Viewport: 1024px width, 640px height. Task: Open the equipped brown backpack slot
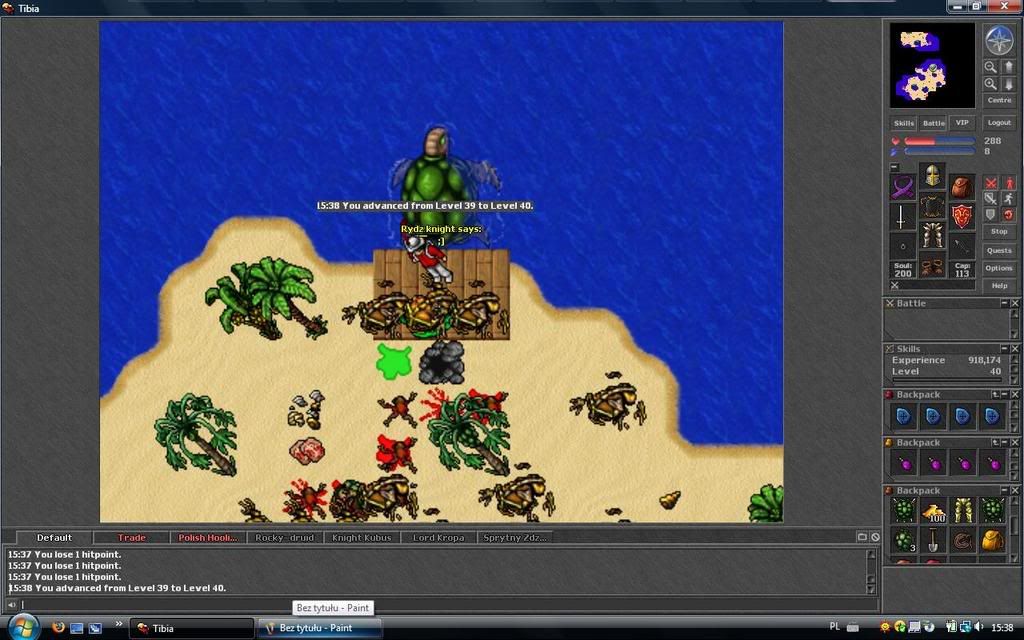[x=962, y=187]
